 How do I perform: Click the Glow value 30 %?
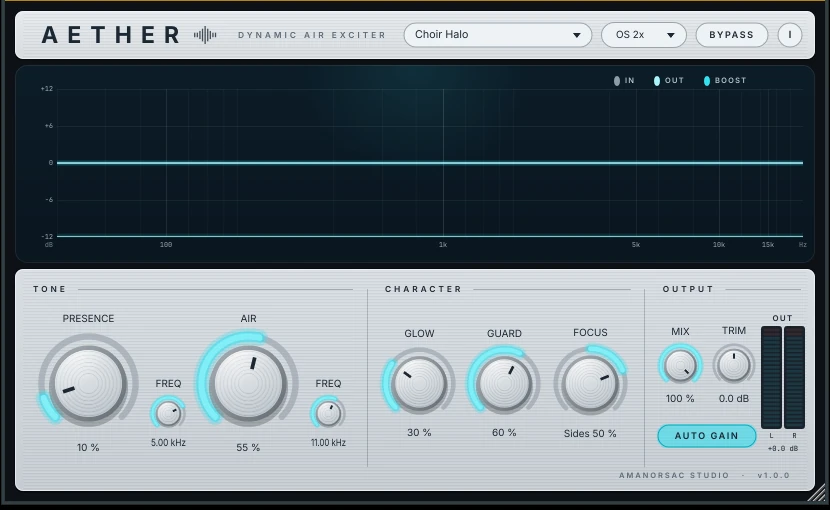pos(419,433)
